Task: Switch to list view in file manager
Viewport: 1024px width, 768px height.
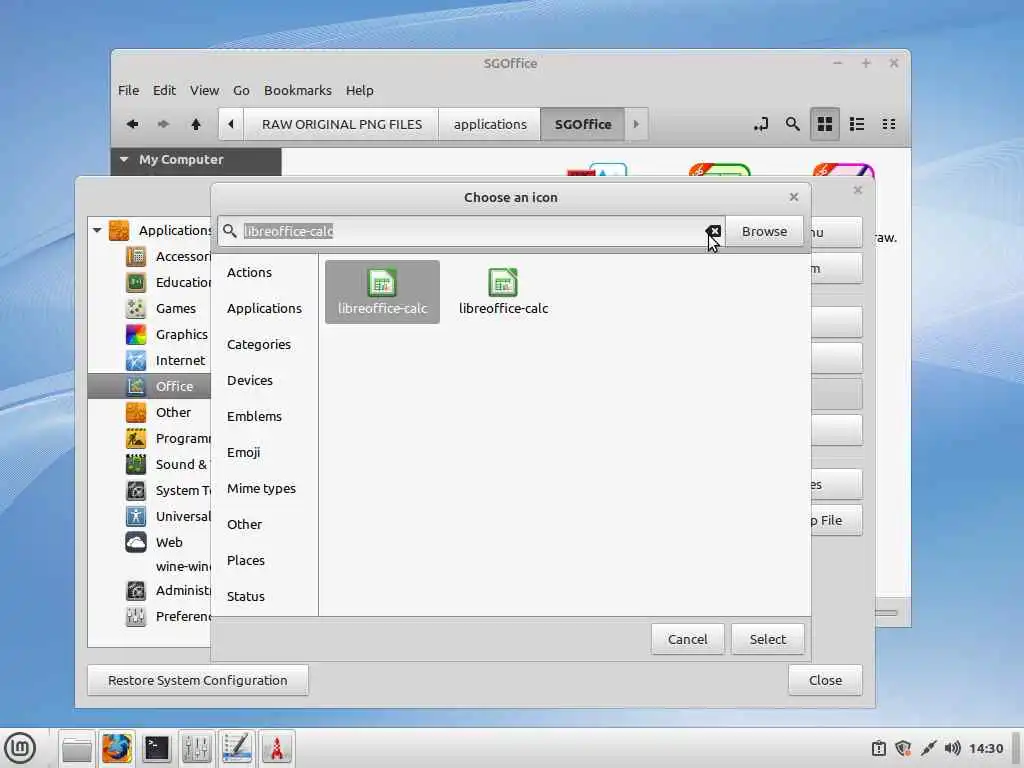Action: click(x=857, y=124)
